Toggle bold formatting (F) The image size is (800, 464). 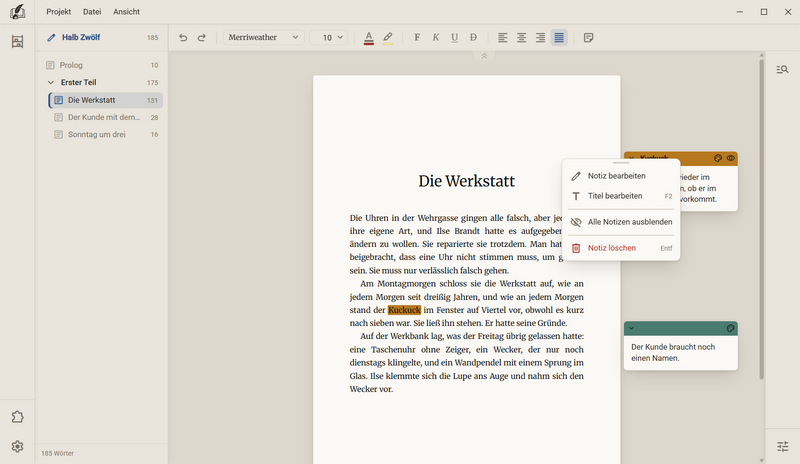[417, 38]
